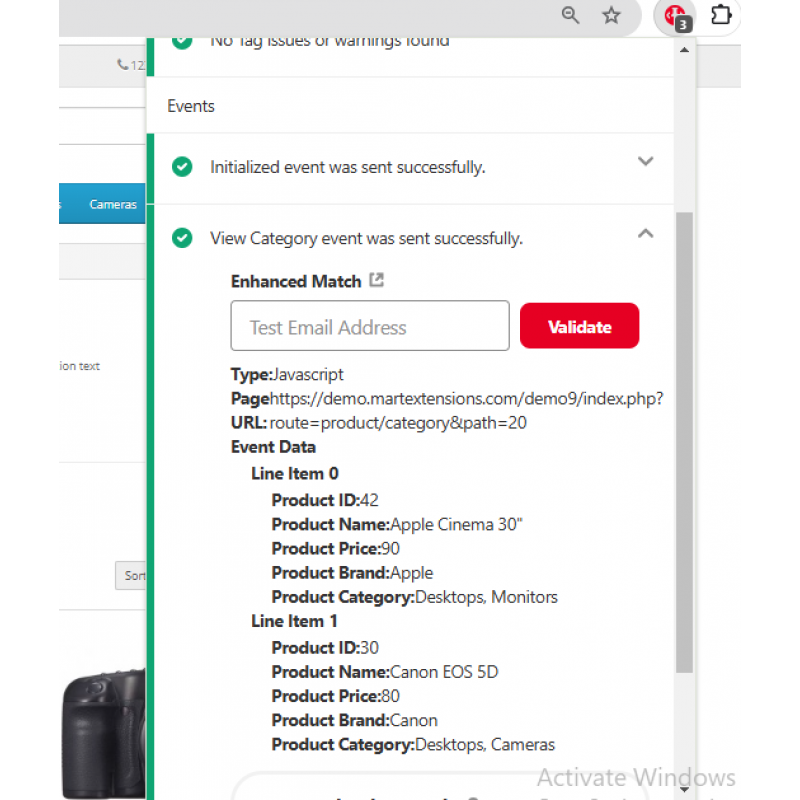Click the Initialized event green check icon
This screenshot has height=800, width=800.
(x=182, y=167)
